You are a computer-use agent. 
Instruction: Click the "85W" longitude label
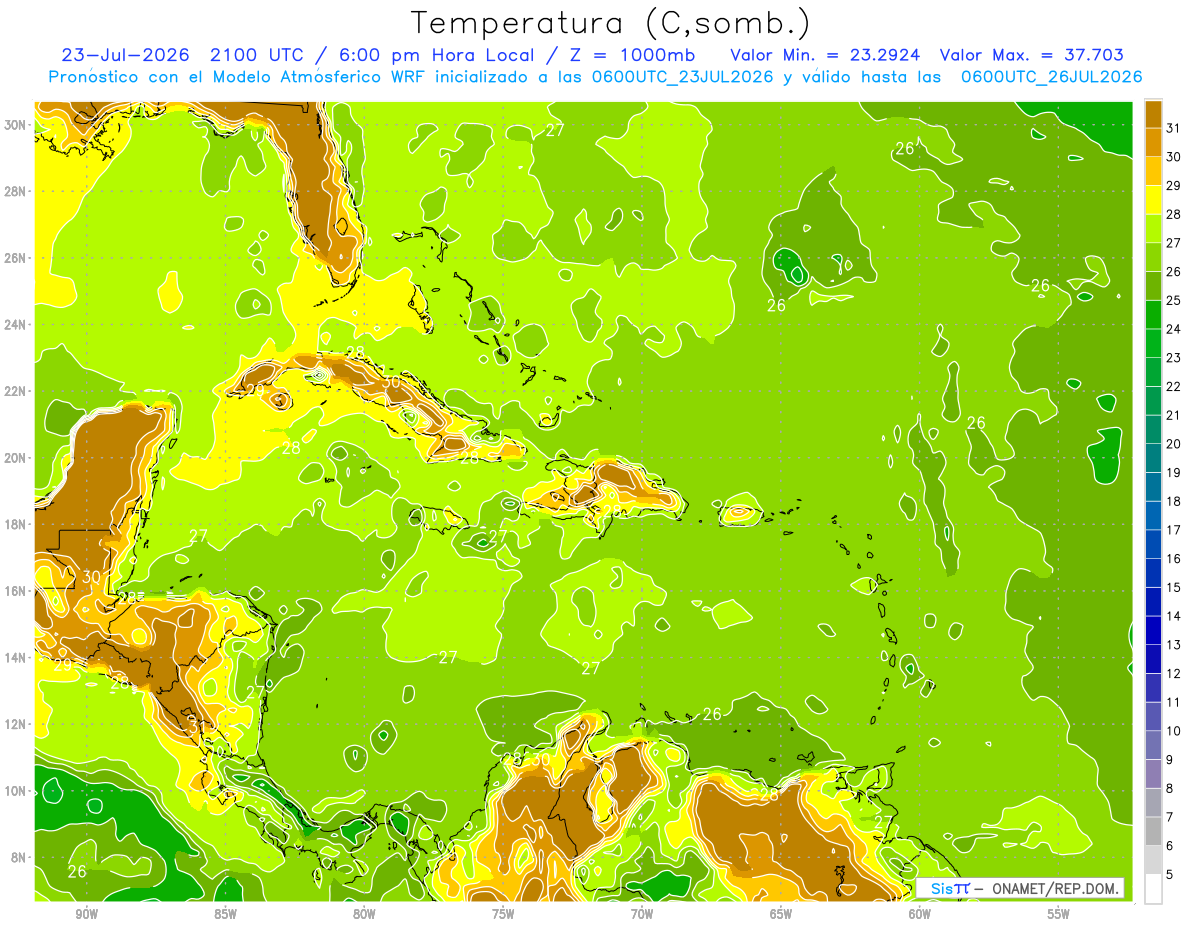click(225, 915)
